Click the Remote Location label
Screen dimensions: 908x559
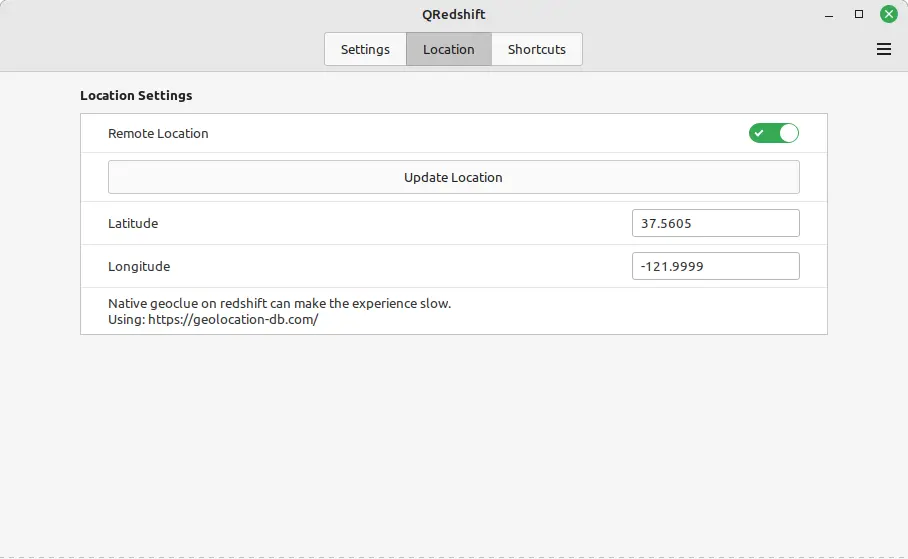coord(158,133)
